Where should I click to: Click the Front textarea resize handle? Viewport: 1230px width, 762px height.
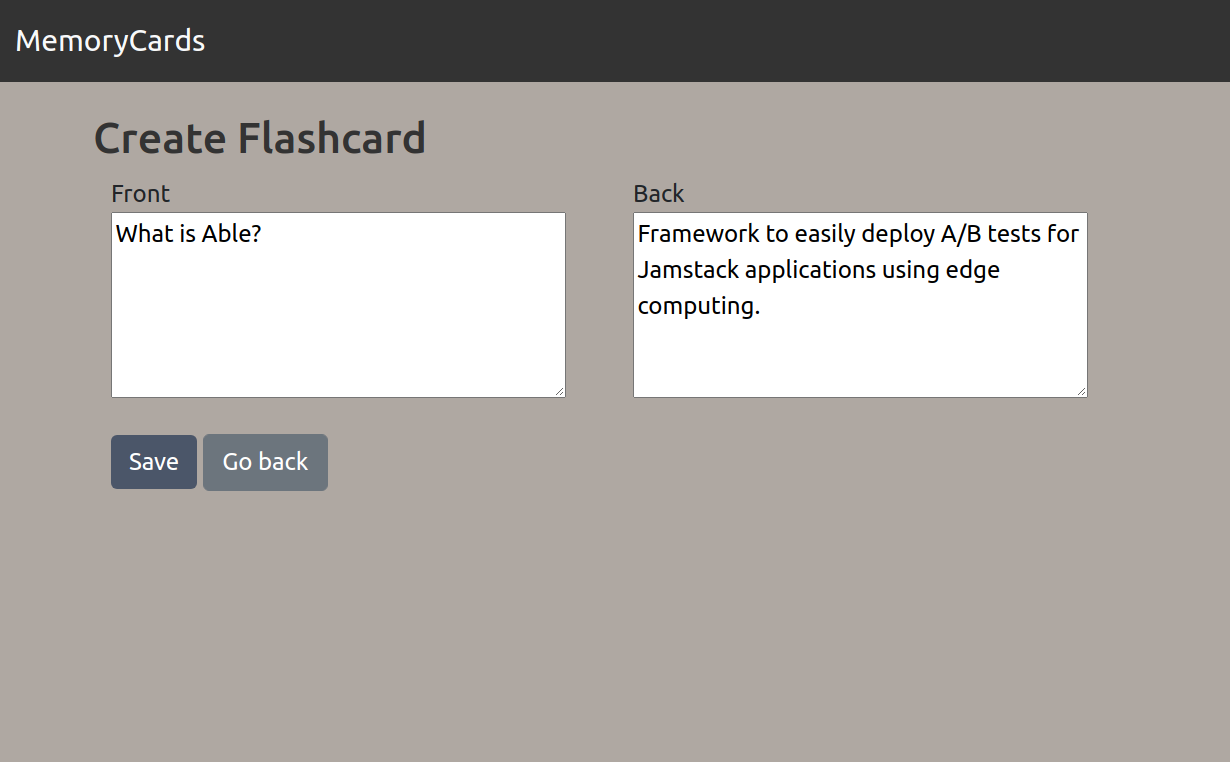pyautogui.click(x=559, y=391)
